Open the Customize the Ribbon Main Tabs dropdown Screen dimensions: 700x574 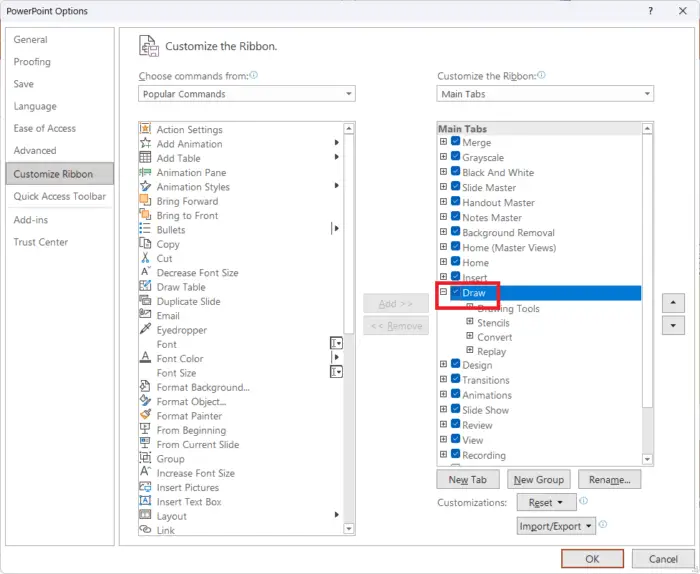tap(545, 94)
